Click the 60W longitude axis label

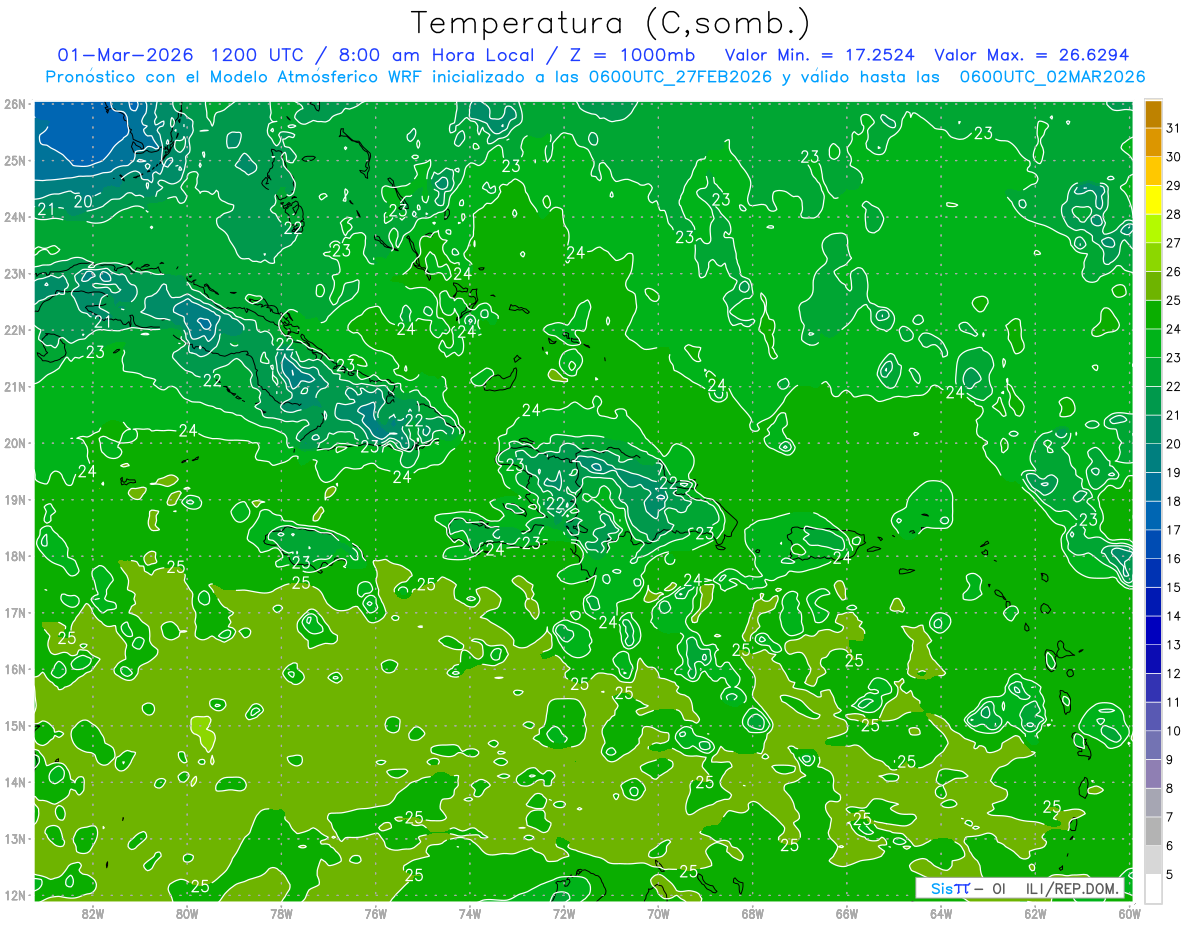(1129, 912)
